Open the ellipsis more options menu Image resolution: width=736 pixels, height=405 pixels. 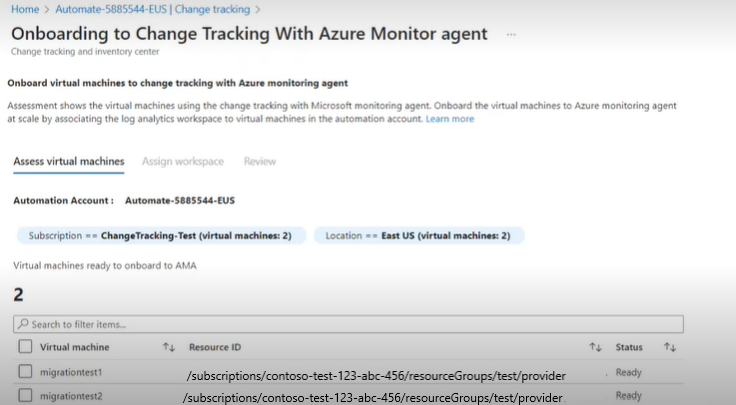(x=511, y=34)
